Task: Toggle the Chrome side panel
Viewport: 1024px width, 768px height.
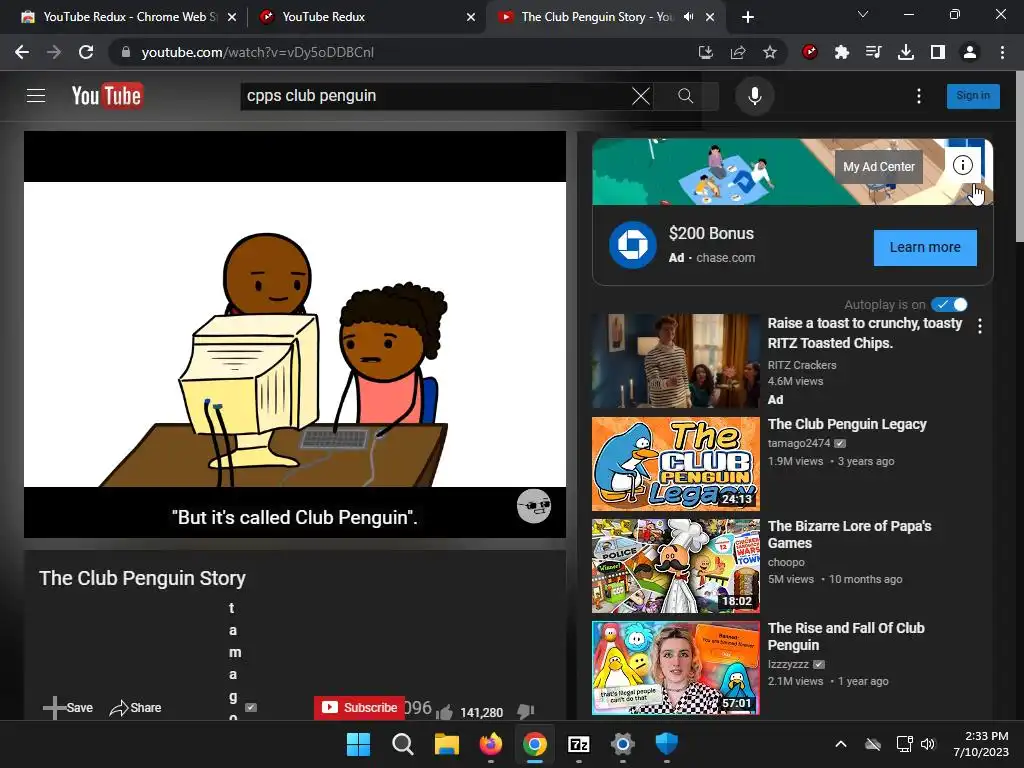Action: pyautogui.click(x=938, y=52)
